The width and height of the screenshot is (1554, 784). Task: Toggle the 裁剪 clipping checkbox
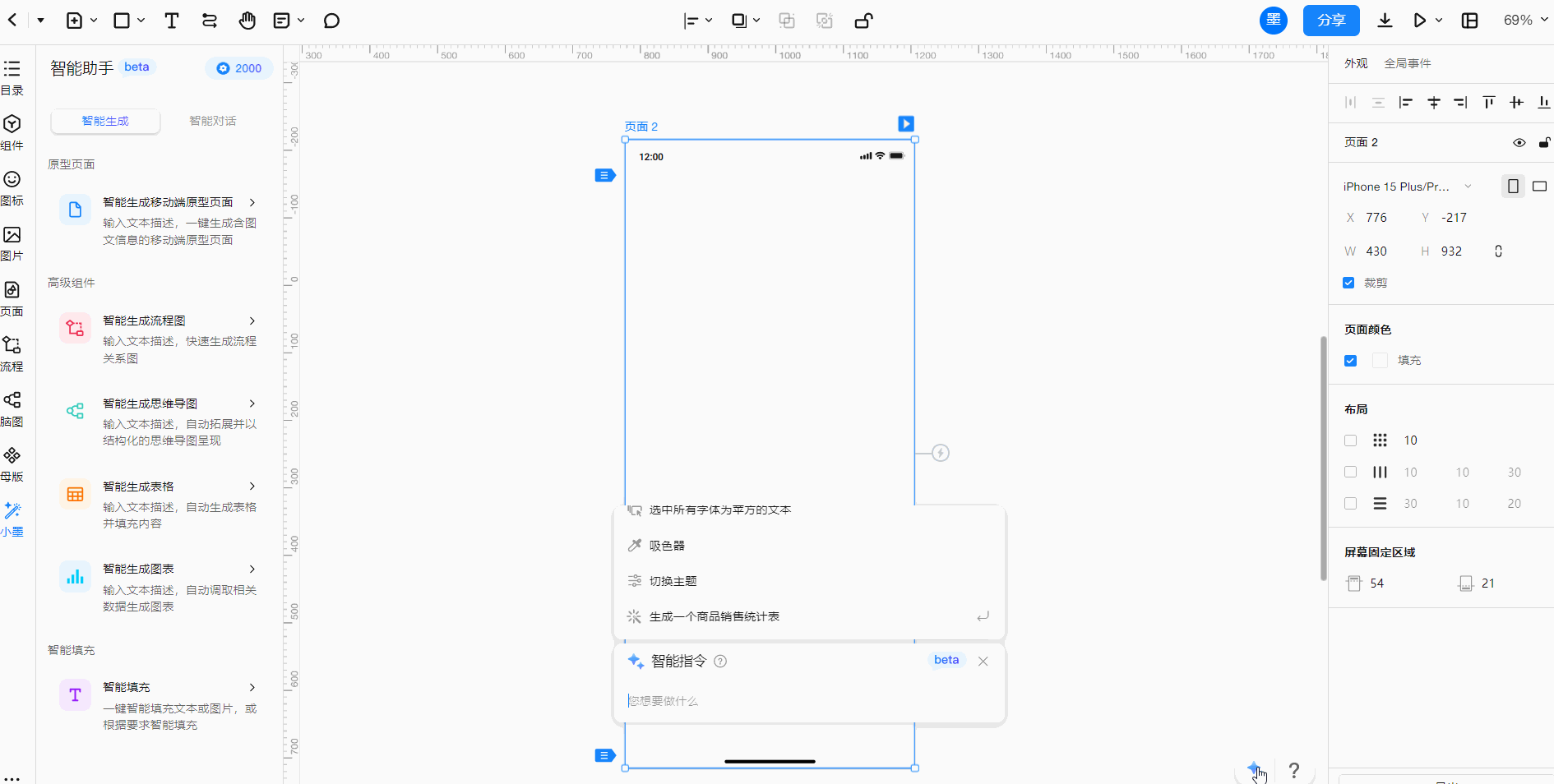[x=1348, y=283]
